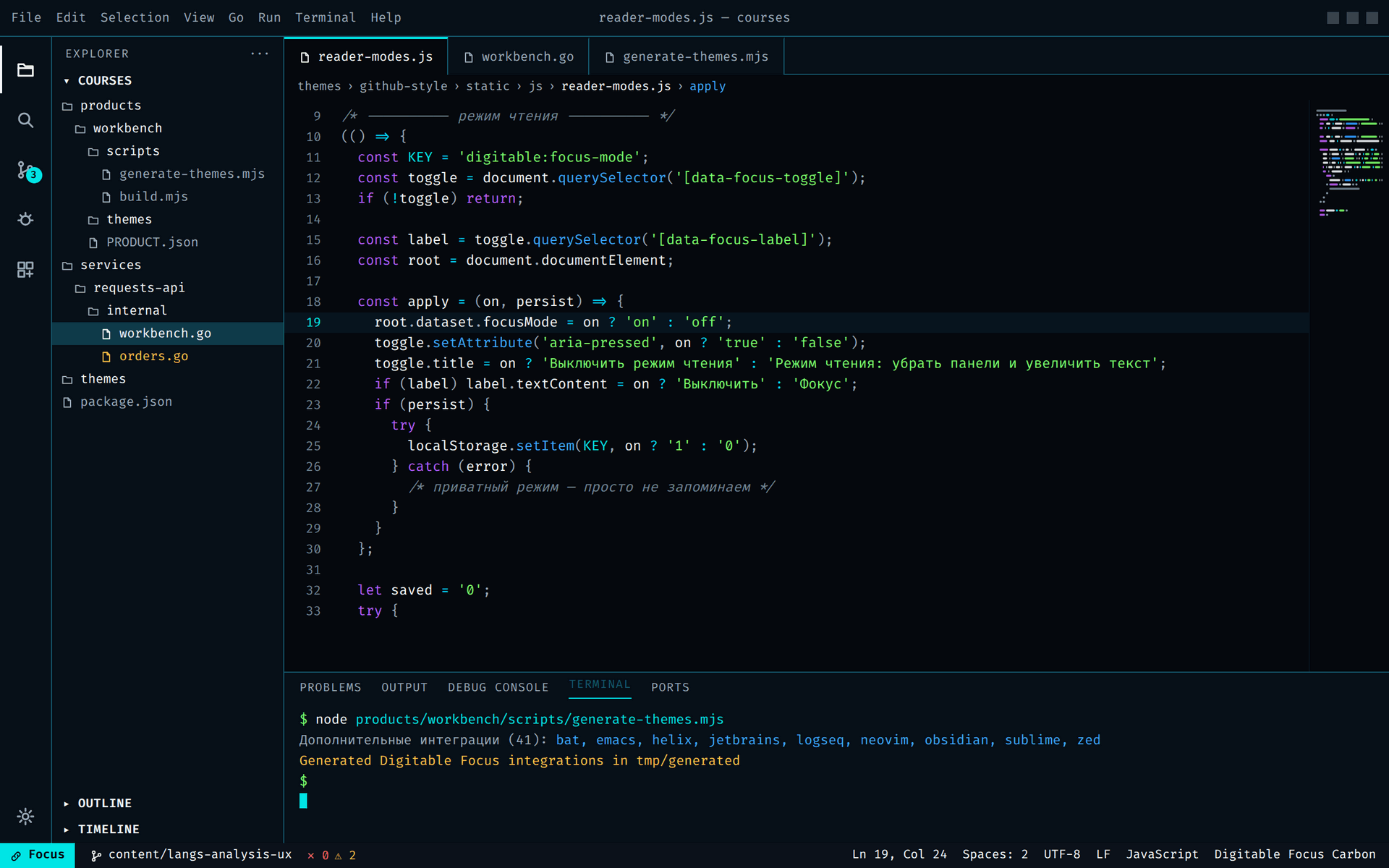The image size is (1389, 868).
Task: Click the code minimap overview
Action: coord(1349,163)
